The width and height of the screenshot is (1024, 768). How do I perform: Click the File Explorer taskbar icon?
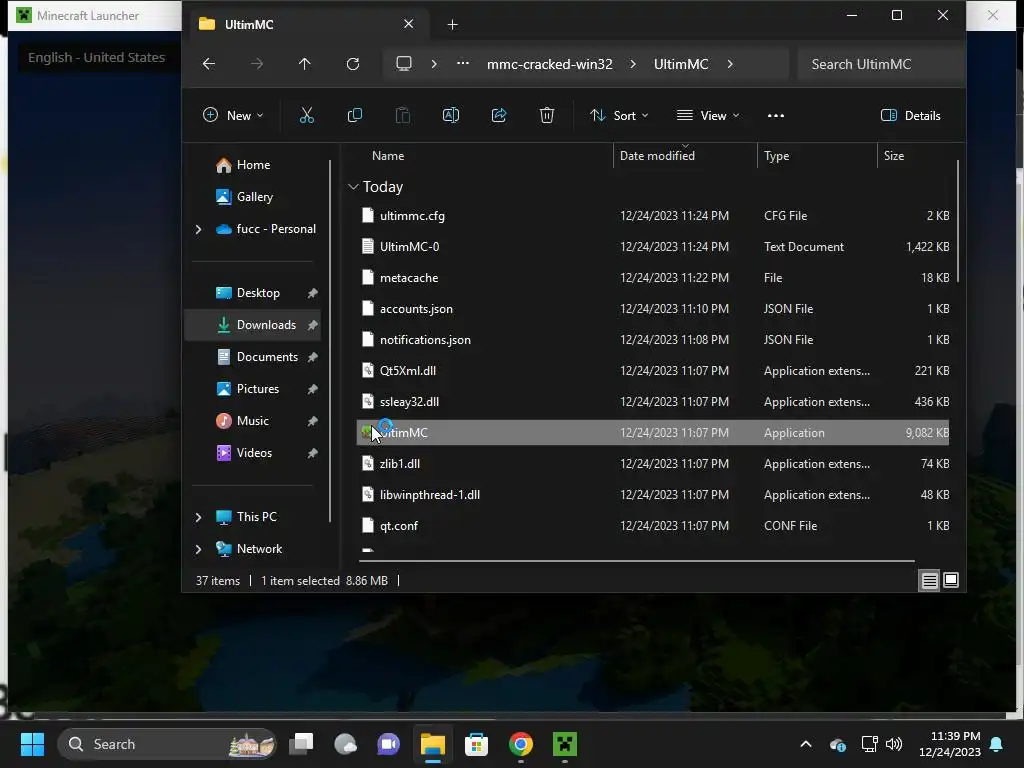pos(432,744)
